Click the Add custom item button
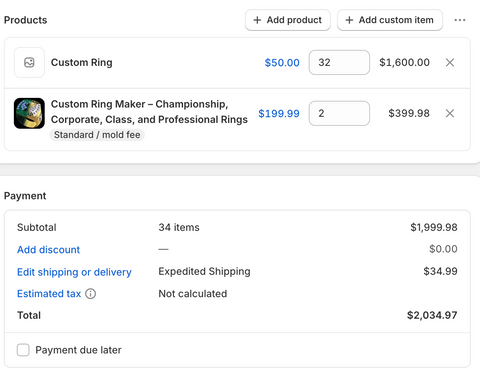 [x=390, y=20]
